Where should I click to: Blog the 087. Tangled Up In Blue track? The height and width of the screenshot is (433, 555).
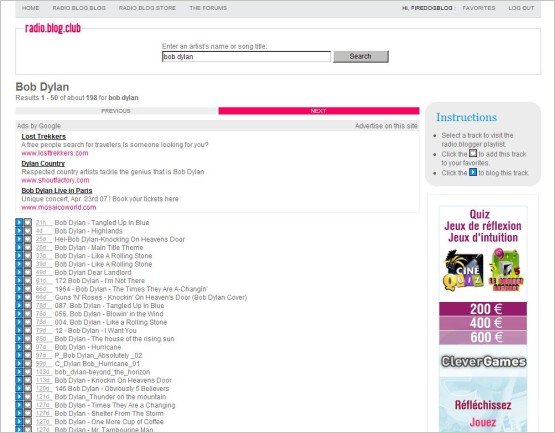pyautogui.click(x=19, y=306)
